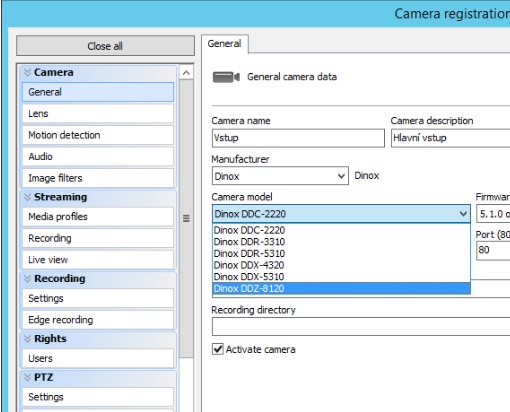The height and width of the screenshot is (412, 510).
Task: Open Settings under PTZ section
Action: [x=98, y=397]
